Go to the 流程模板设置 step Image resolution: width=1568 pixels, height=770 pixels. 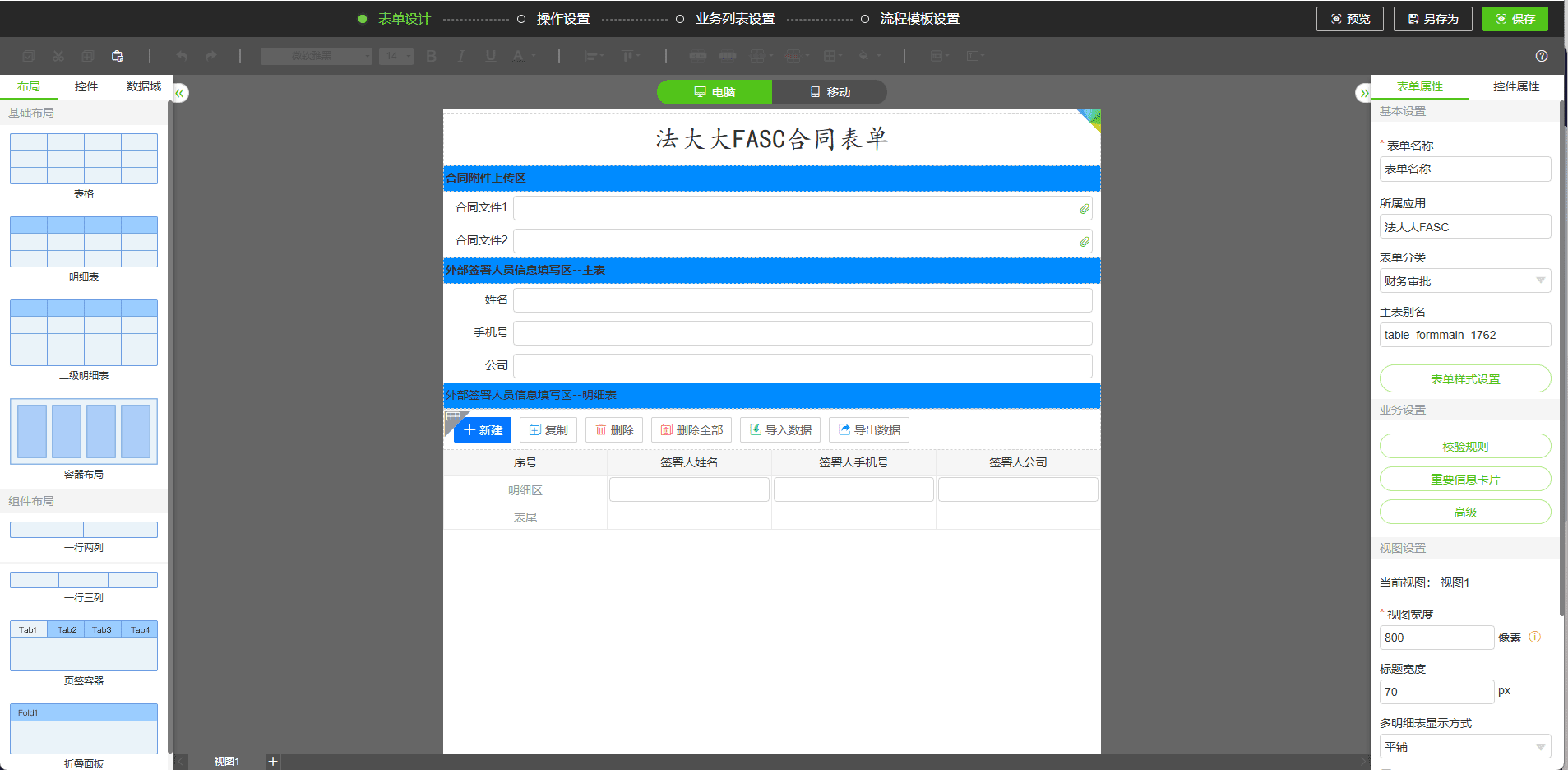pyautogui.click(x=919, y=19)
